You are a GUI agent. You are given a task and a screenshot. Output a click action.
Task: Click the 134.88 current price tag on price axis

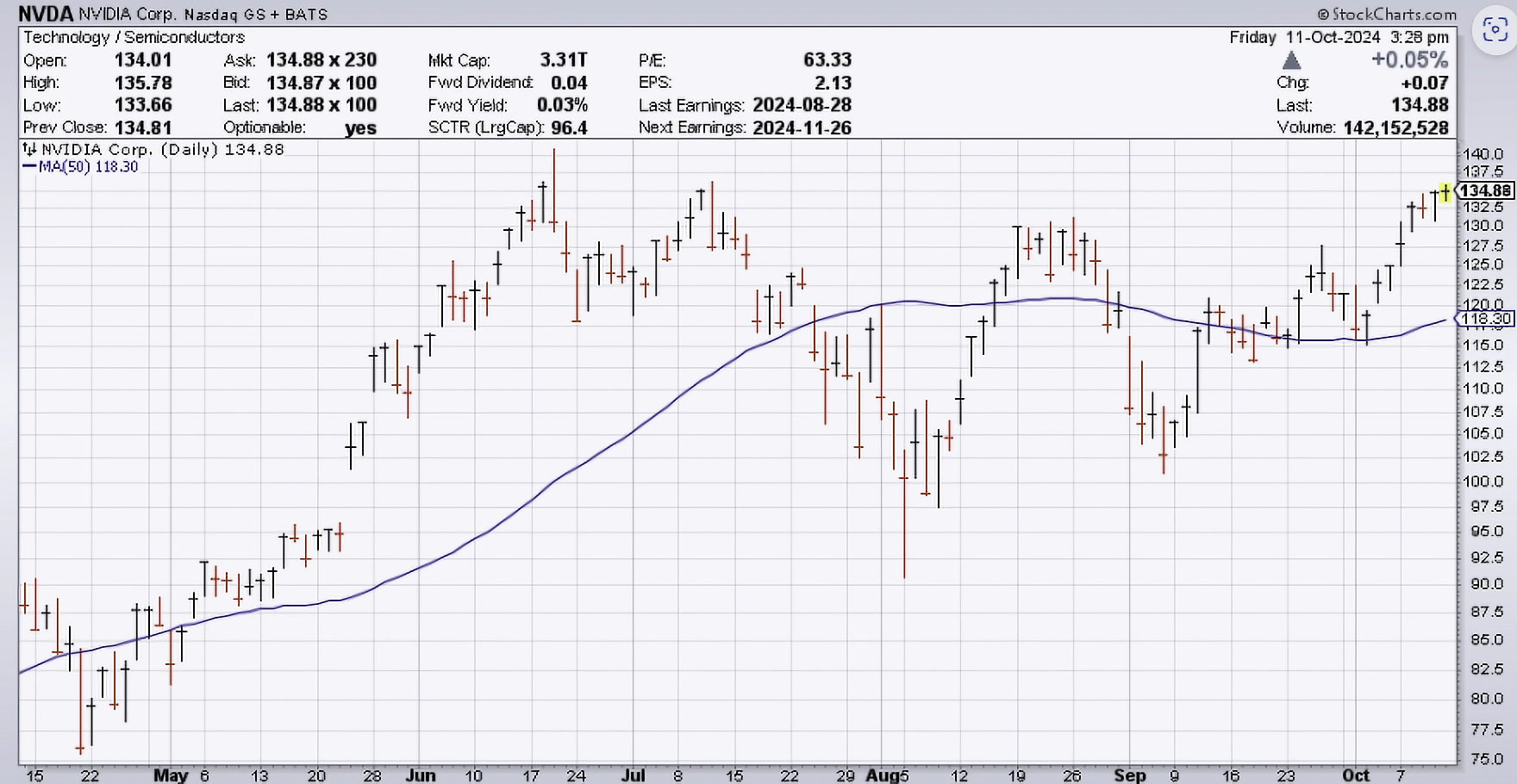click(x=1485, y=190)
